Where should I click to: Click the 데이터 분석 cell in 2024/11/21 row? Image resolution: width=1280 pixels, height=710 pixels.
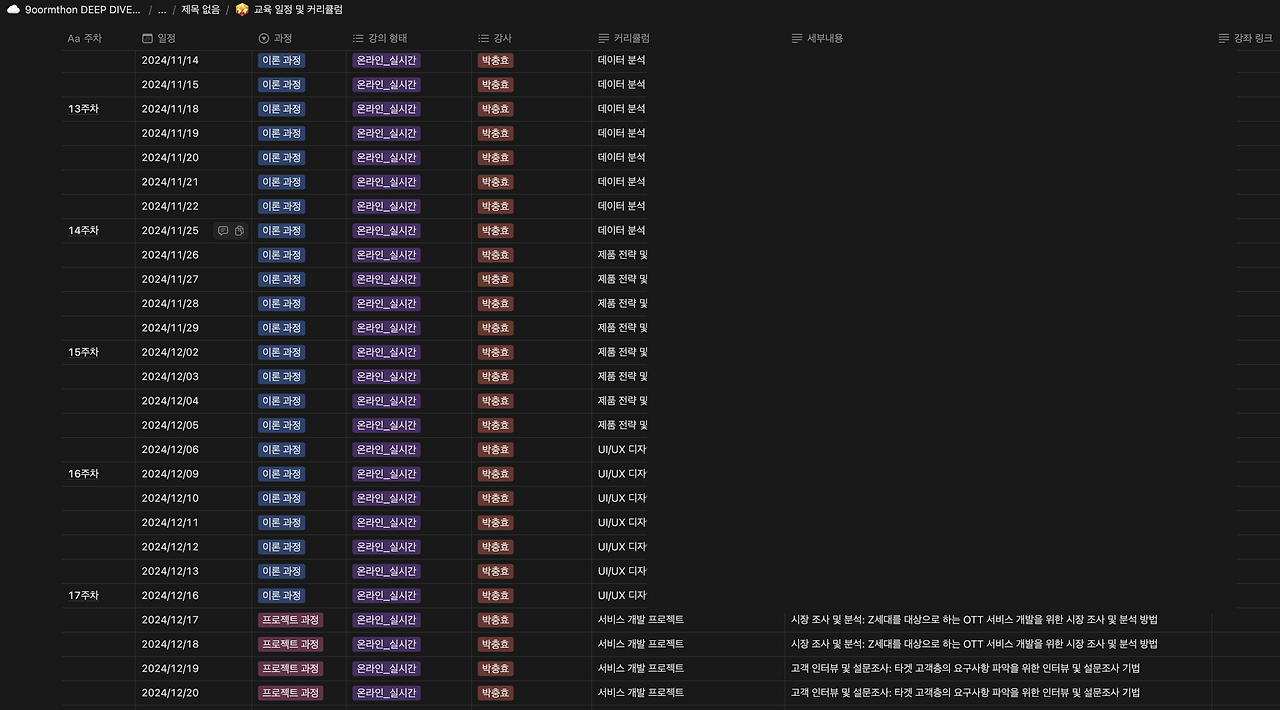pyautogui.click(x=622, y=182)
